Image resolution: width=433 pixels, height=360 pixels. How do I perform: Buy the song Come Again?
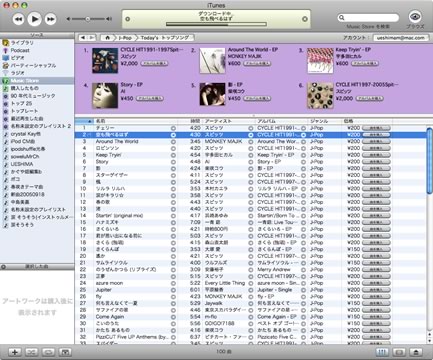[x=376, y=317]
